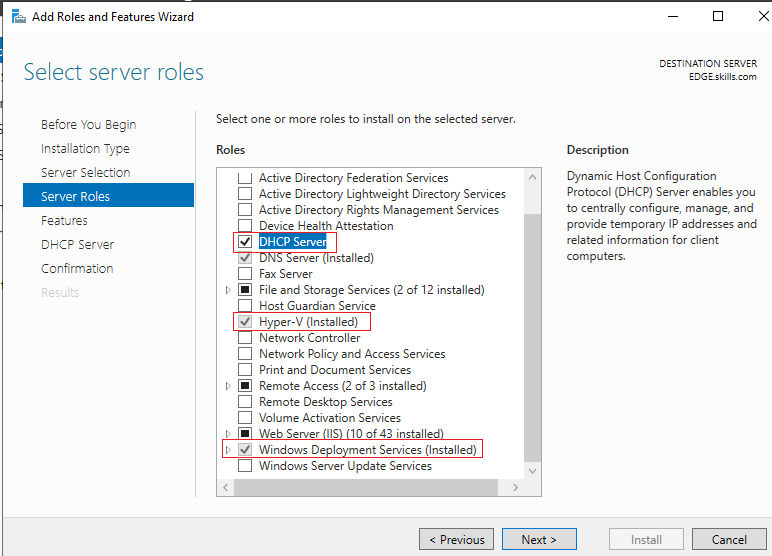Click the up arrow of roles scrollbar
Screen dimensions: 772x556
point(532,177)
